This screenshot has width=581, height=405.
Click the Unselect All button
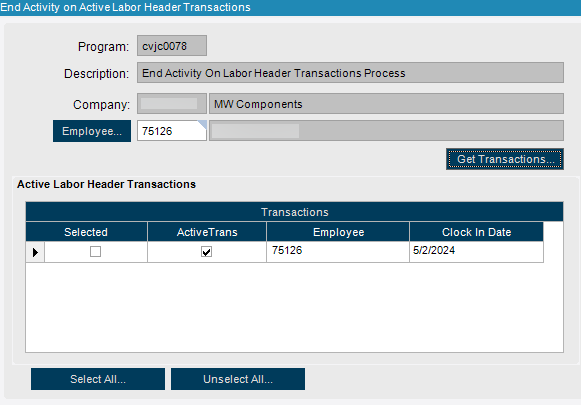coord(238,379)
